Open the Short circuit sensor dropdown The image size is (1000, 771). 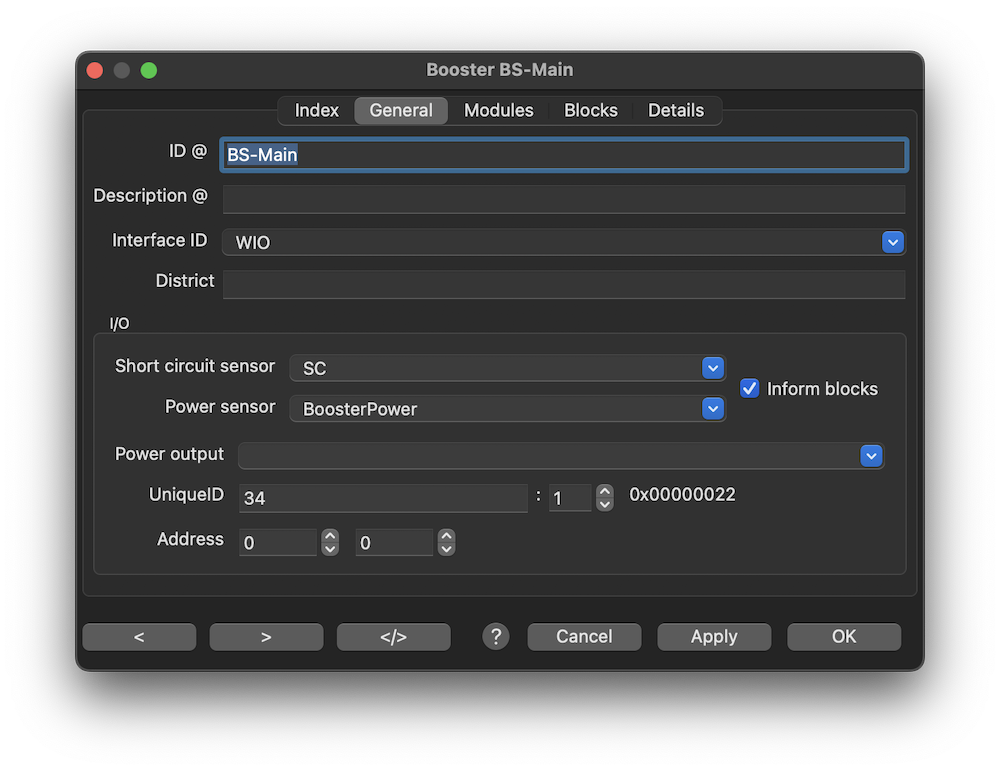[712, 368]
